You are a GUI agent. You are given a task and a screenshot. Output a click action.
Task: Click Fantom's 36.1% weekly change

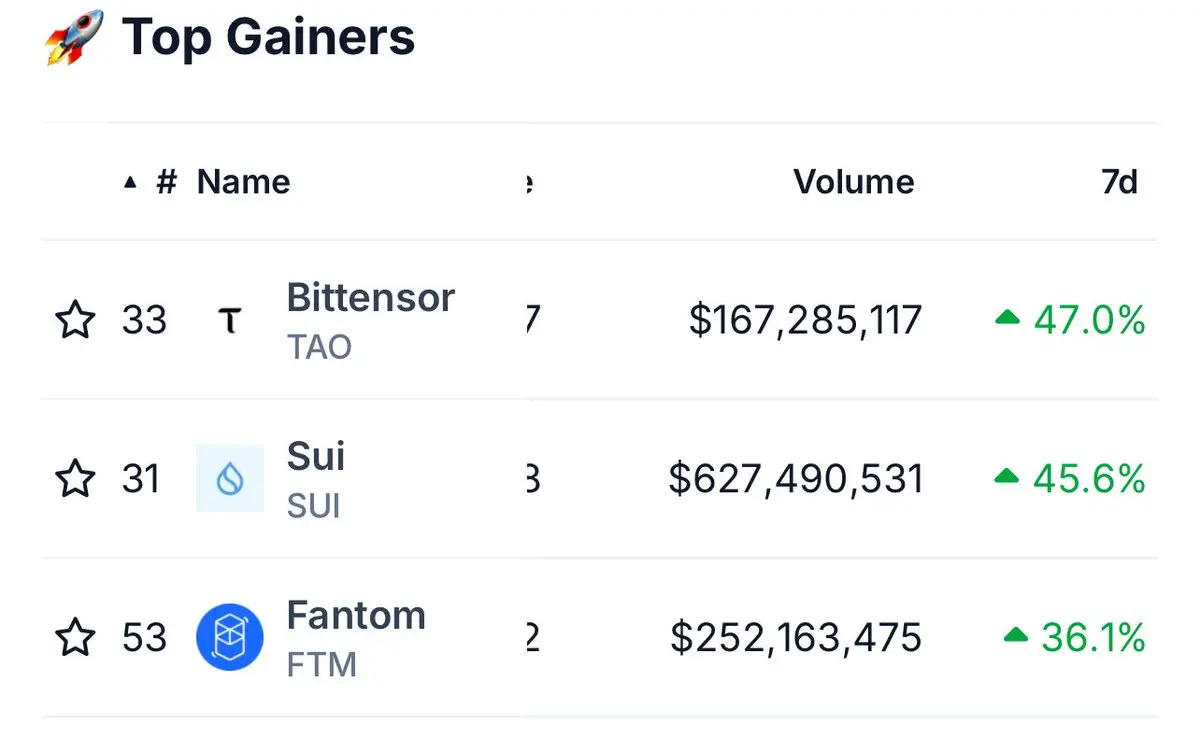[x=1093, y=637]
